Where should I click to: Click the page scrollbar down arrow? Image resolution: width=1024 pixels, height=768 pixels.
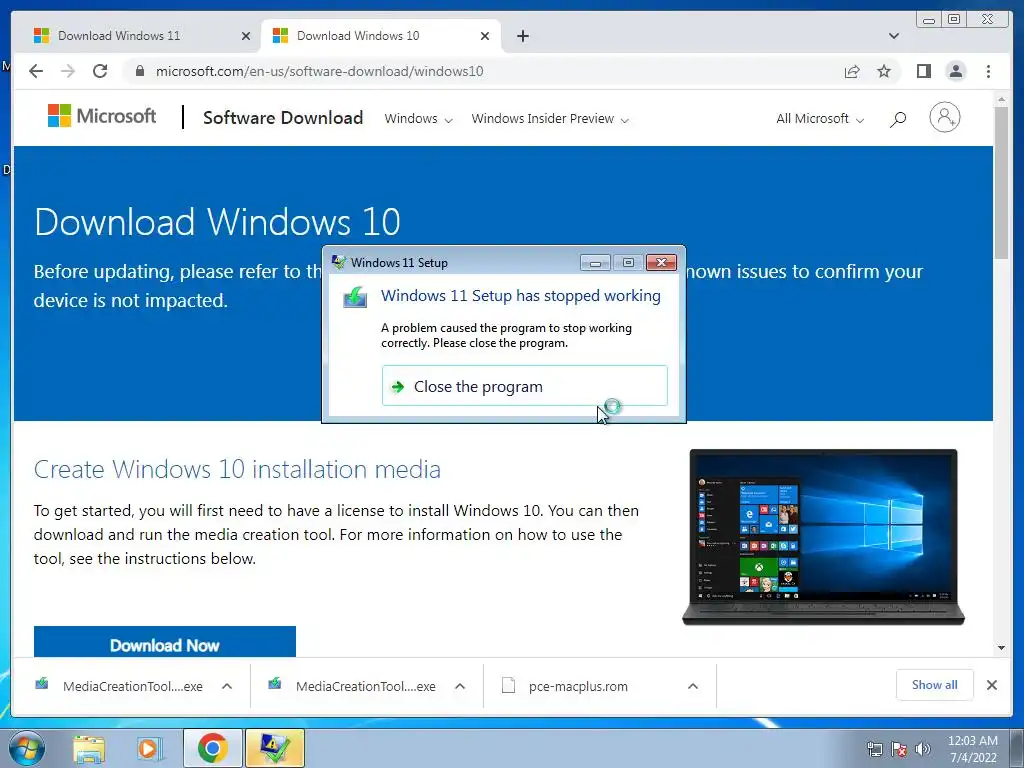click(x=1001, y=648)
